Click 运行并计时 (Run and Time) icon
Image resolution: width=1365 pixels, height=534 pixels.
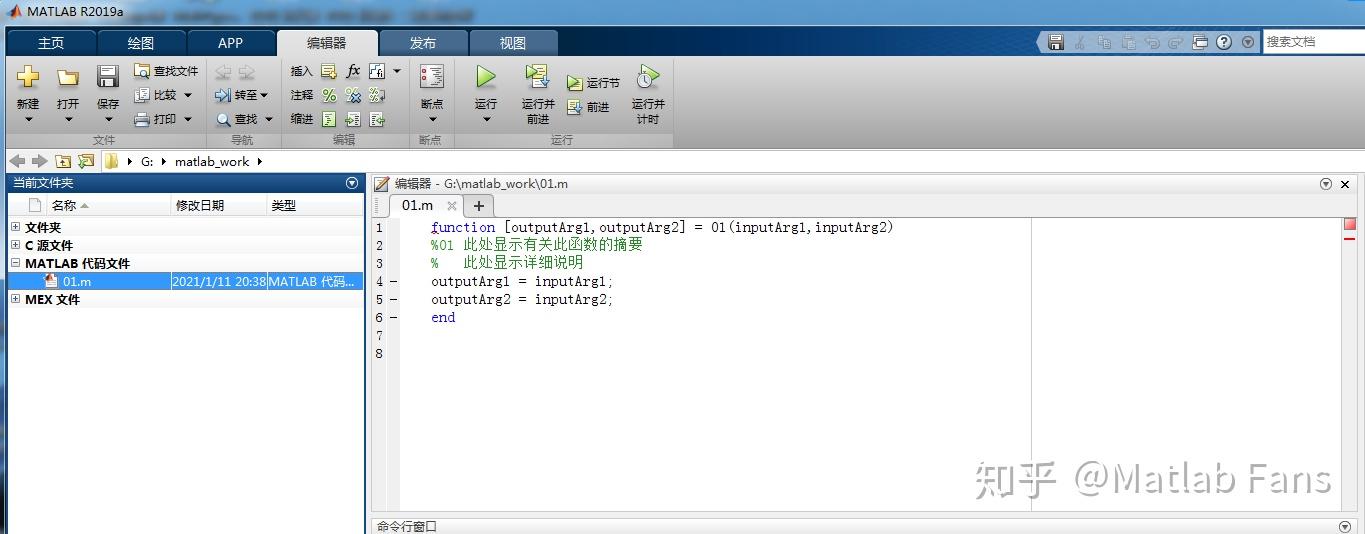click(x=648, y=77)
